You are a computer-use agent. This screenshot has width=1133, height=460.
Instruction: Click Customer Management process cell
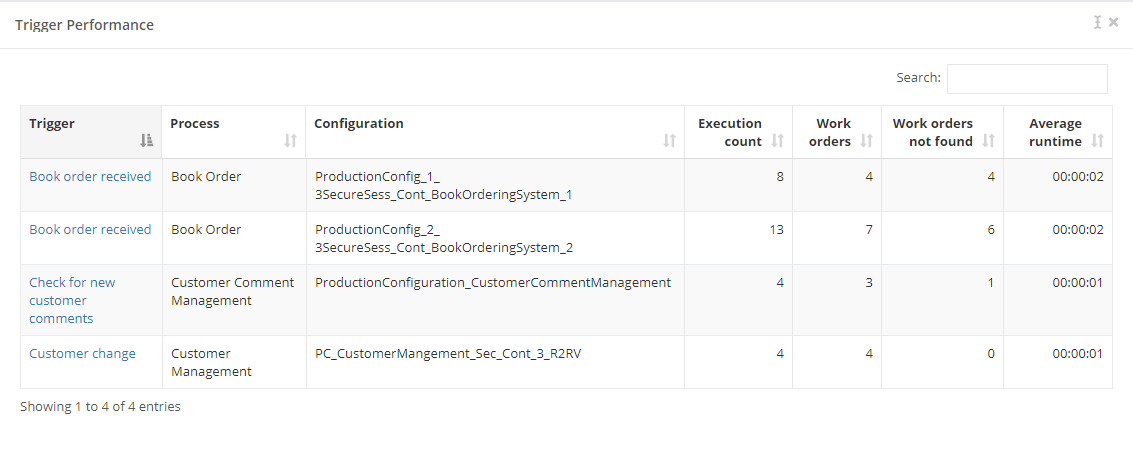pyautogui.click(x=233, y=362)
